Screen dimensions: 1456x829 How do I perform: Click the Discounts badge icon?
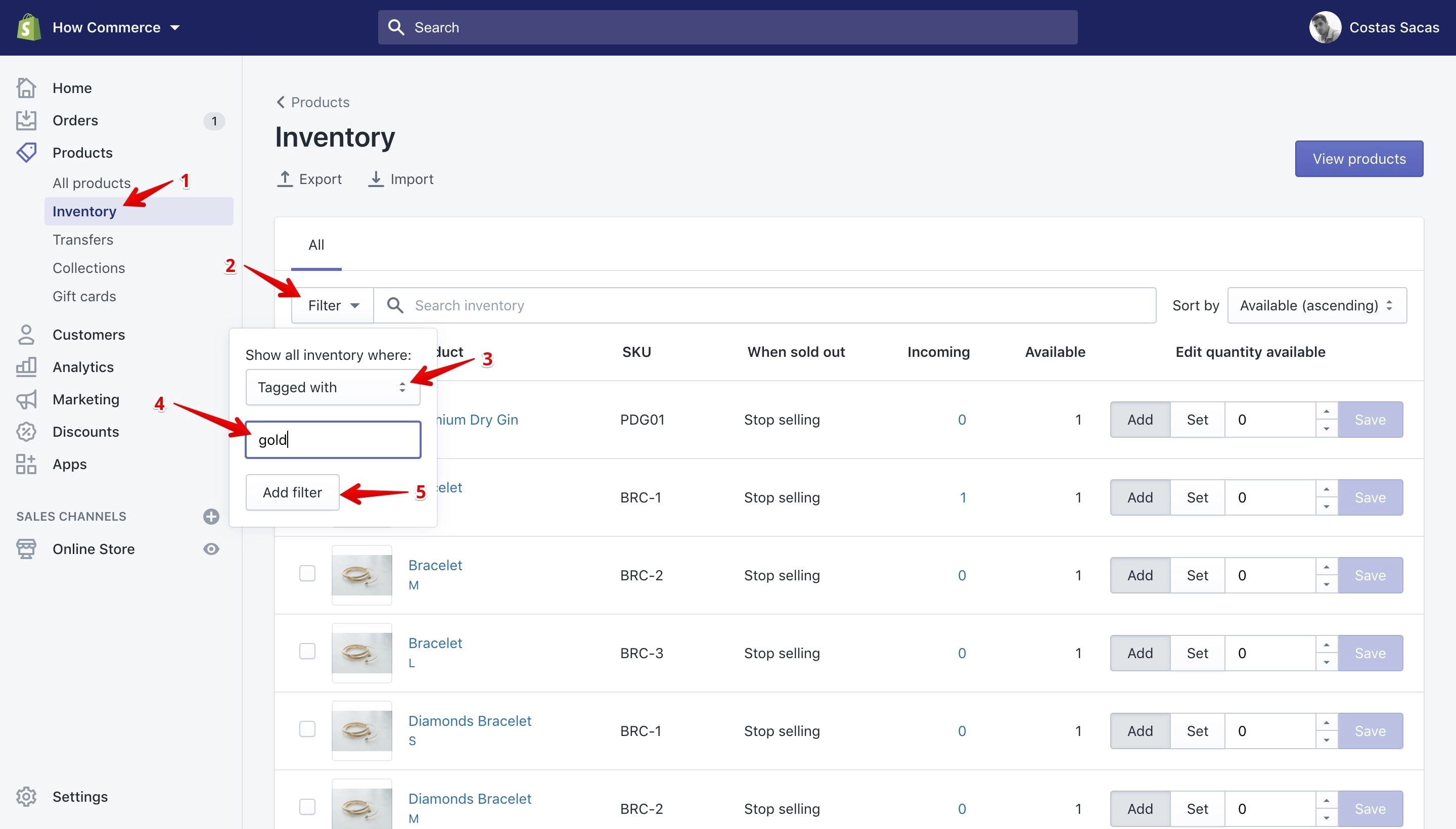(26, 432)
